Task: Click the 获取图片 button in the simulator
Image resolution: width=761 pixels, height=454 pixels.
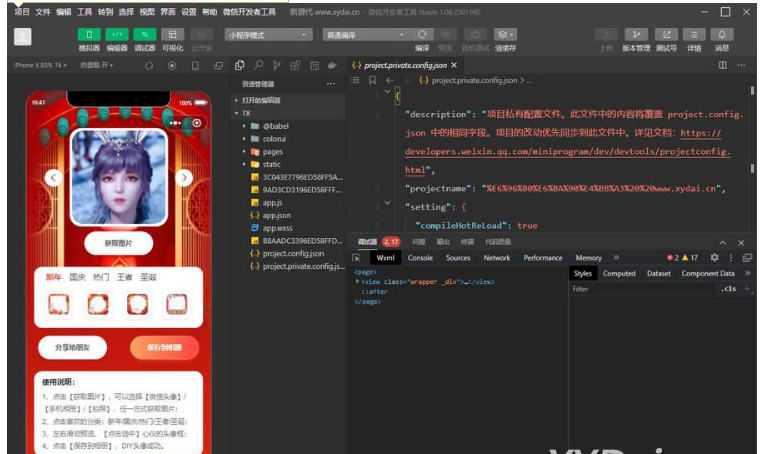Action: point(118,242)
